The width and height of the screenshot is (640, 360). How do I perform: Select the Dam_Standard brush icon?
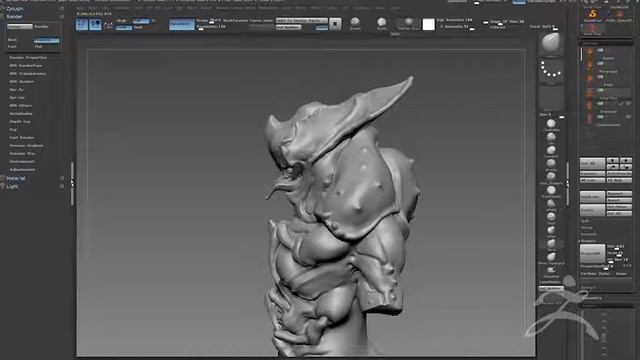coord(551,177)
